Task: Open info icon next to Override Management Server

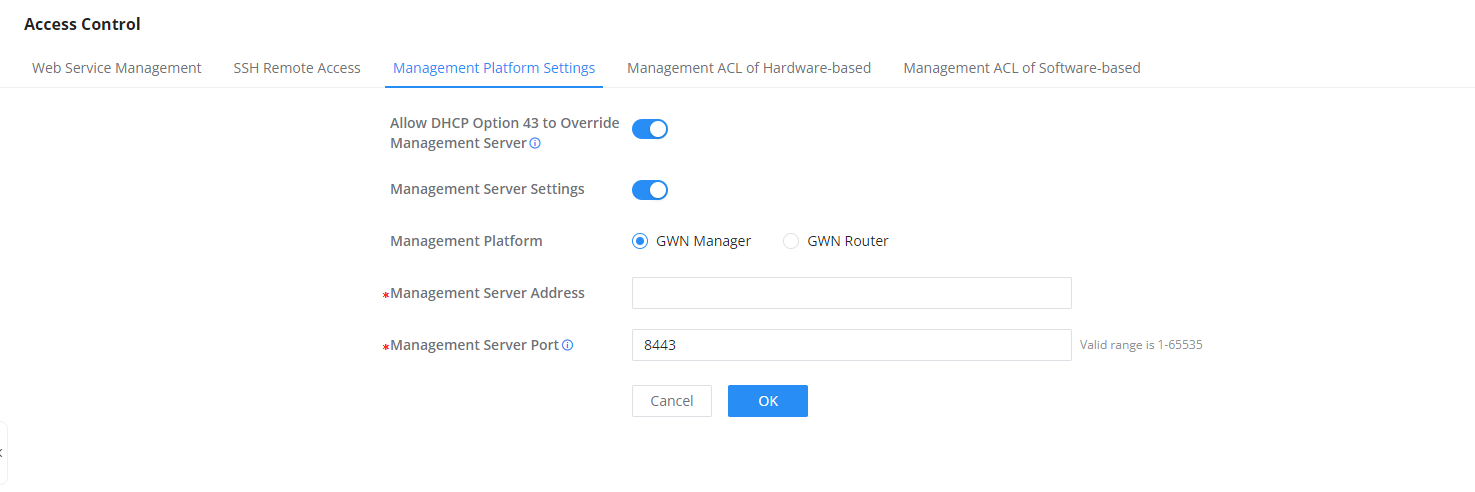Action: 535,143
